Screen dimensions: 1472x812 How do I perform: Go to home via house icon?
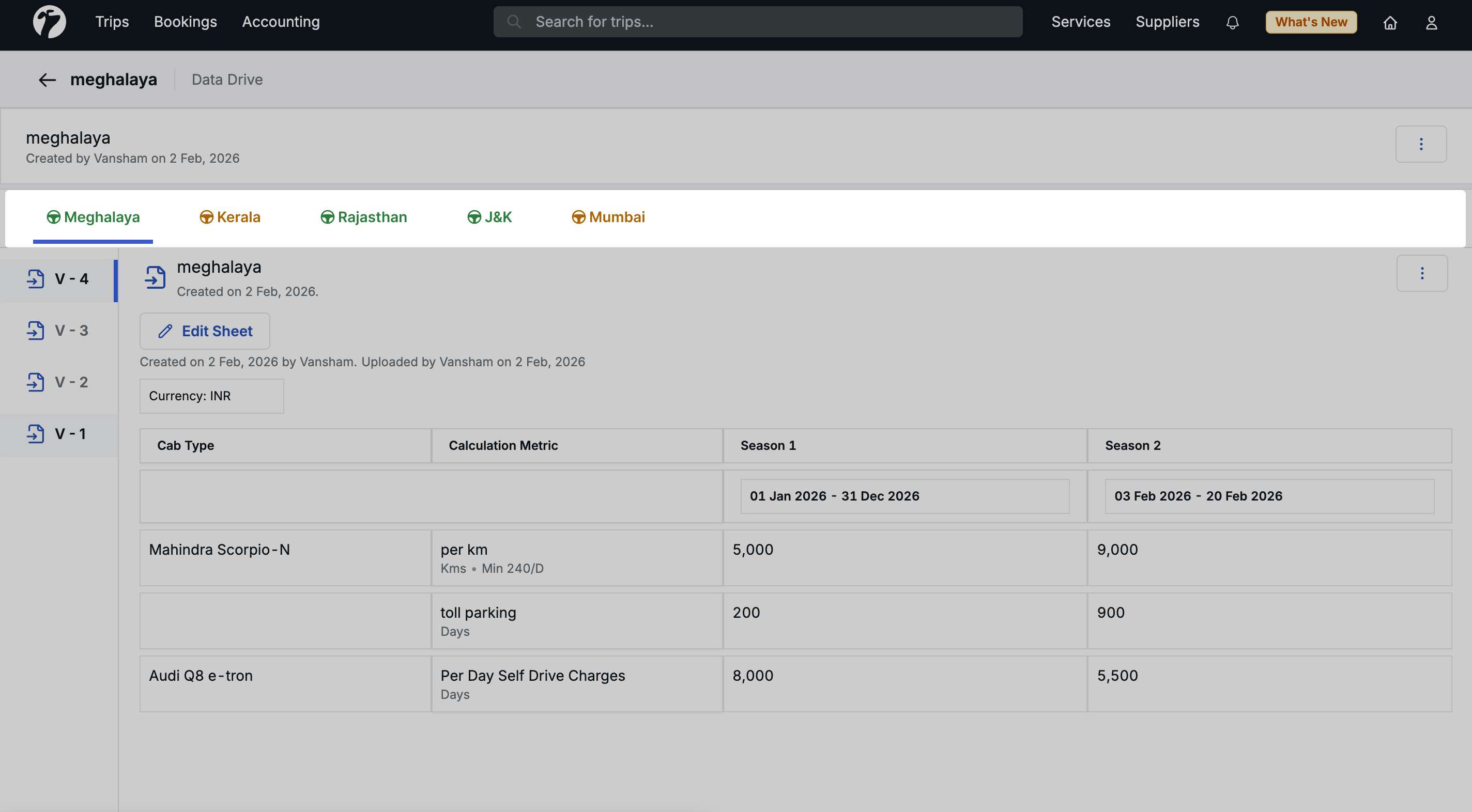point(1390,22)
